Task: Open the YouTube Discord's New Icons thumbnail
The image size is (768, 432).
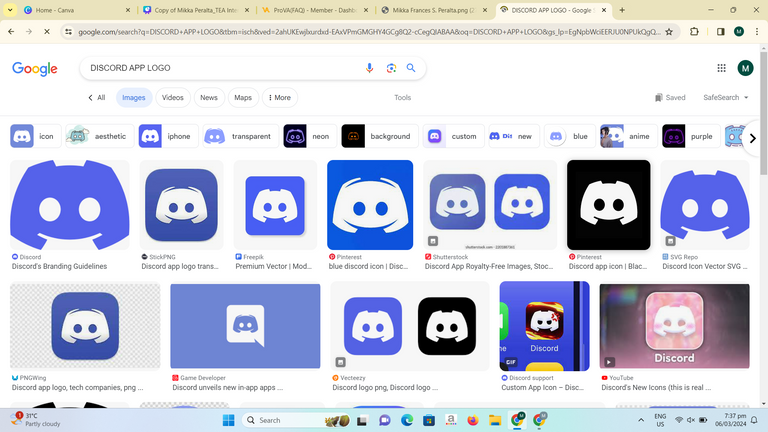Action: pyautogui.click(x=674, y=326)
